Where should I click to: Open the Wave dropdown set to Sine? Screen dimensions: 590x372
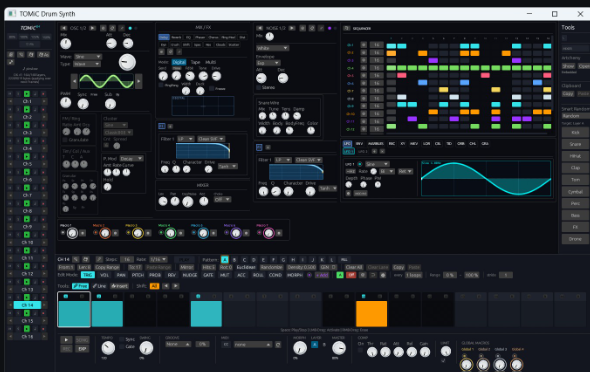coord(88,56)
